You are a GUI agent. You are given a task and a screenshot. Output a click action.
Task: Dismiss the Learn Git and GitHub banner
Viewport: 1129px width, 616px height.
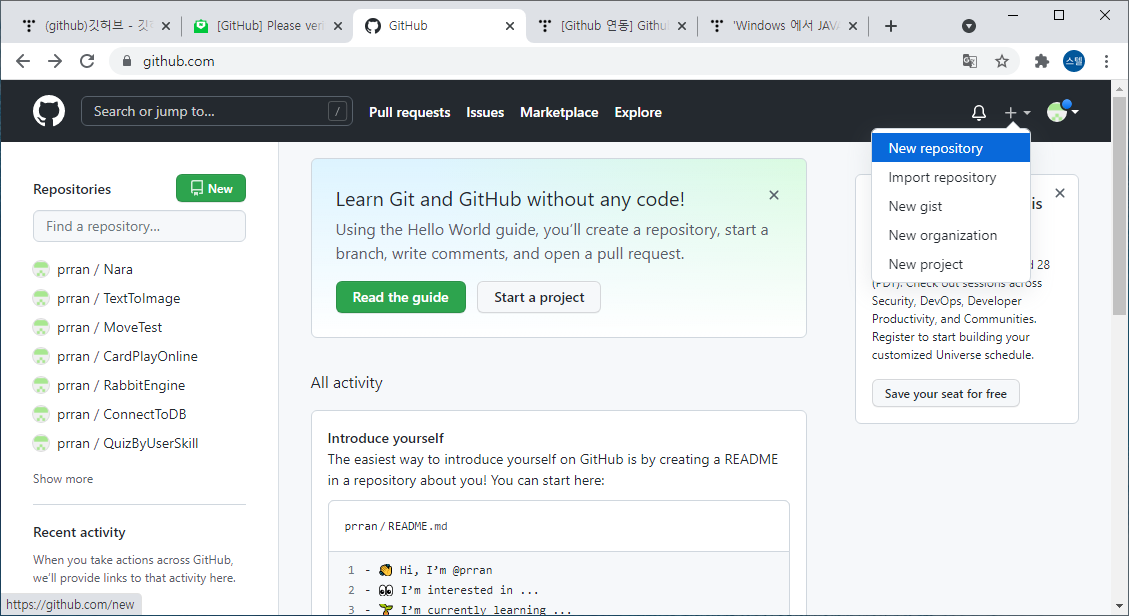(x=774, y=195)
